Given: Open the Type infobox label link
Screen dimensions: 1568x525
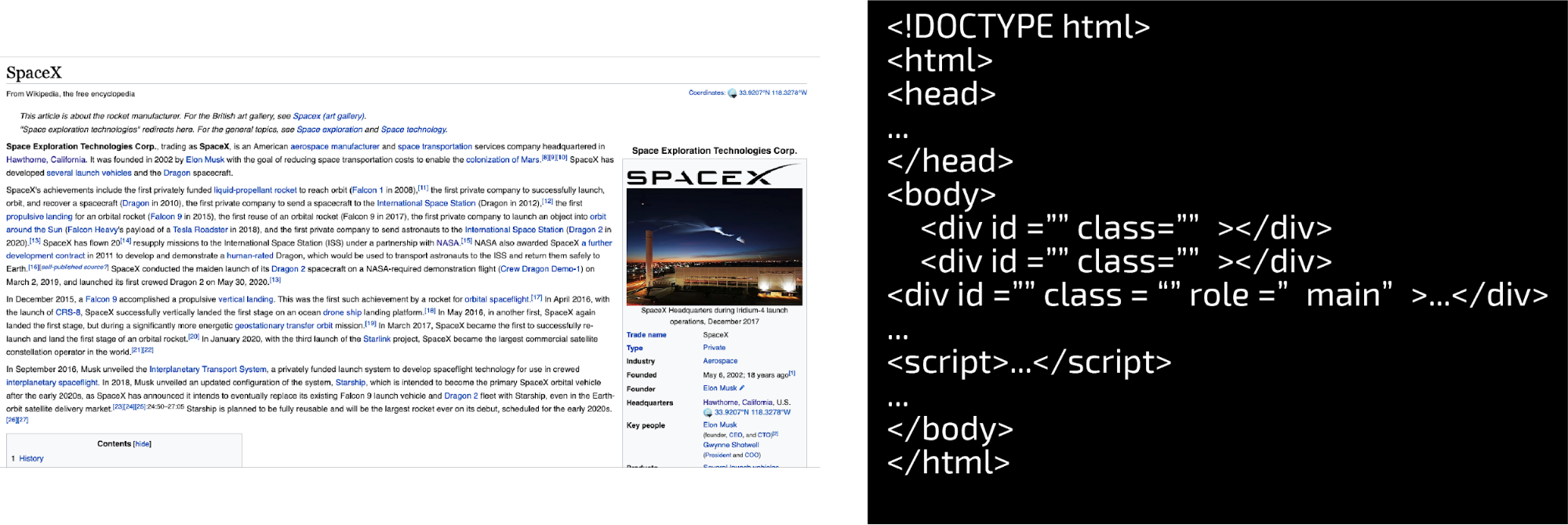Looking at the screenshot, I should click(x=635, y=348).
